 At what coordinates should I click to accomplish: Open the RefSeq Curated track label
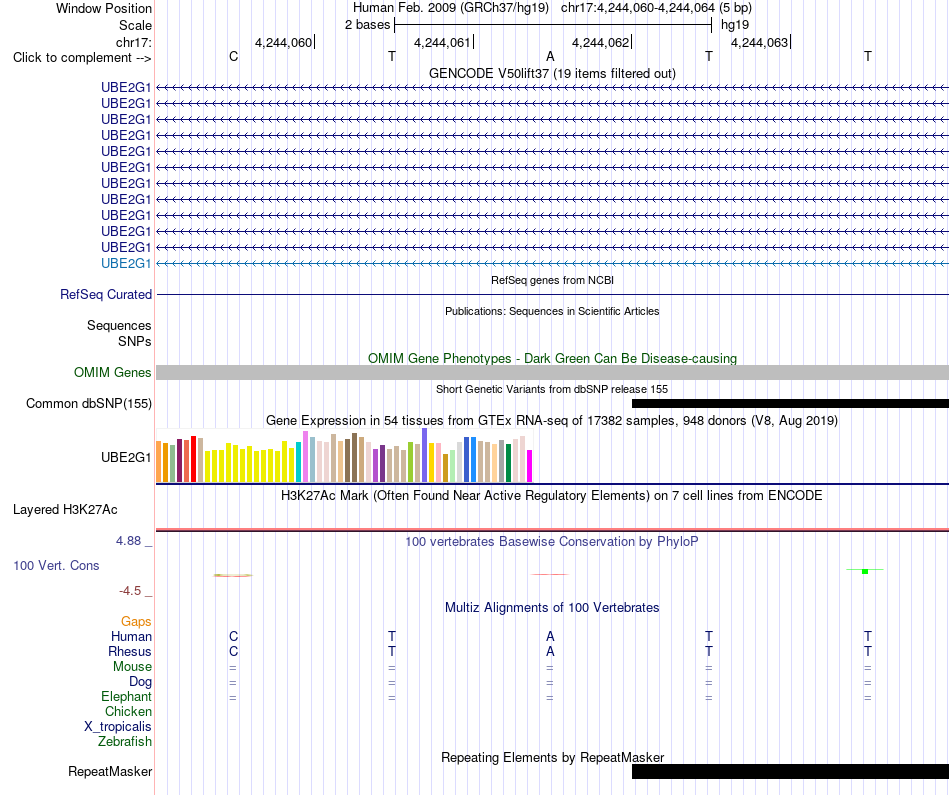click(x=106, y=294)
